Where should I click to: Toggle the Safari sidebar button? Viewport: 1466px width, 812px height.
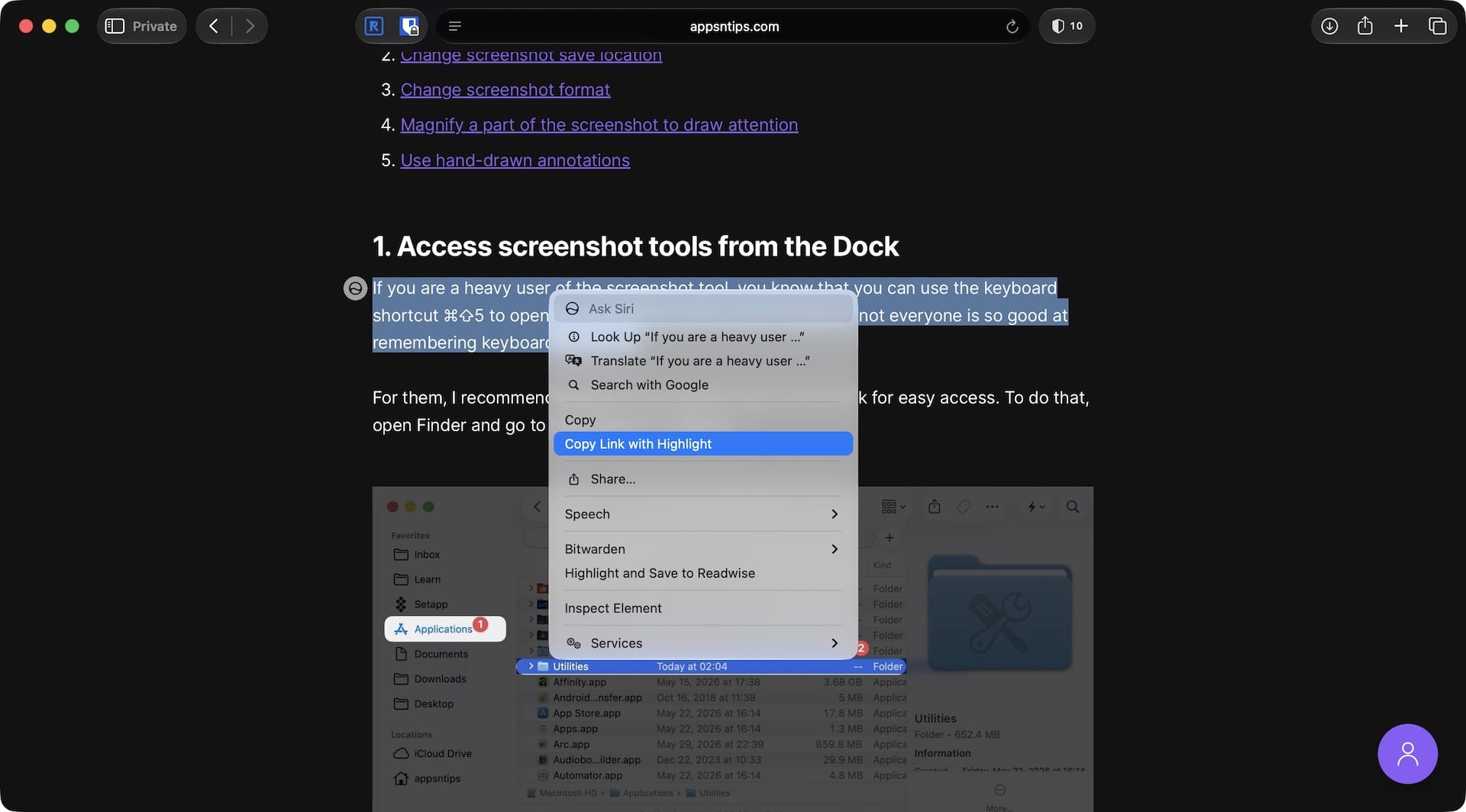coord(115,26)
